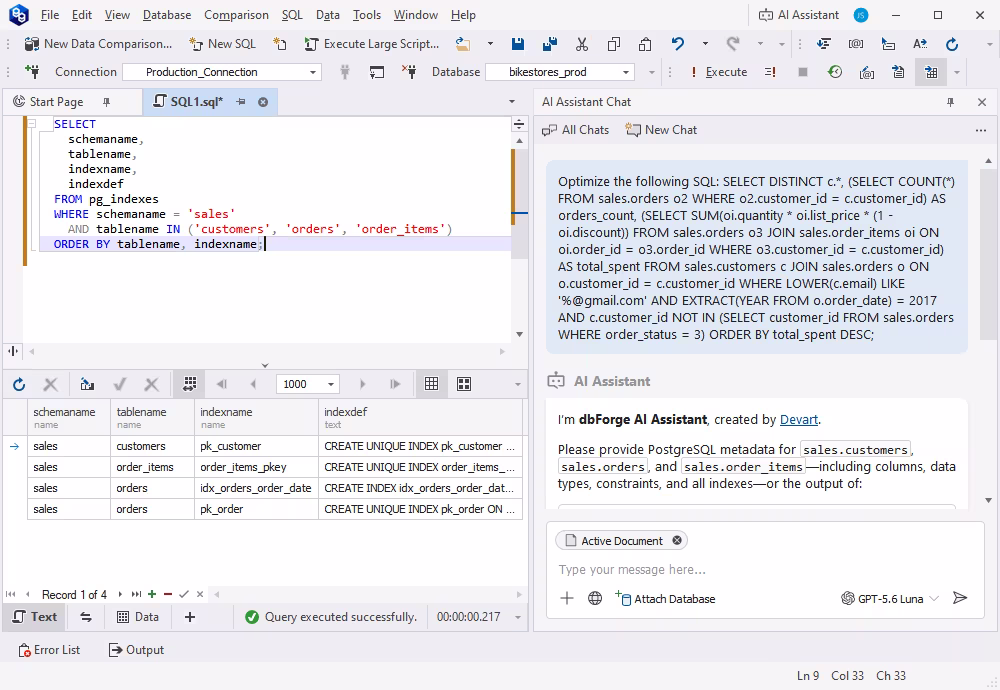Image resolution: width=1000 pixels, height=690 pixels.
Task: Click the execution history clock icon
Action: click(x=835, y=72)
